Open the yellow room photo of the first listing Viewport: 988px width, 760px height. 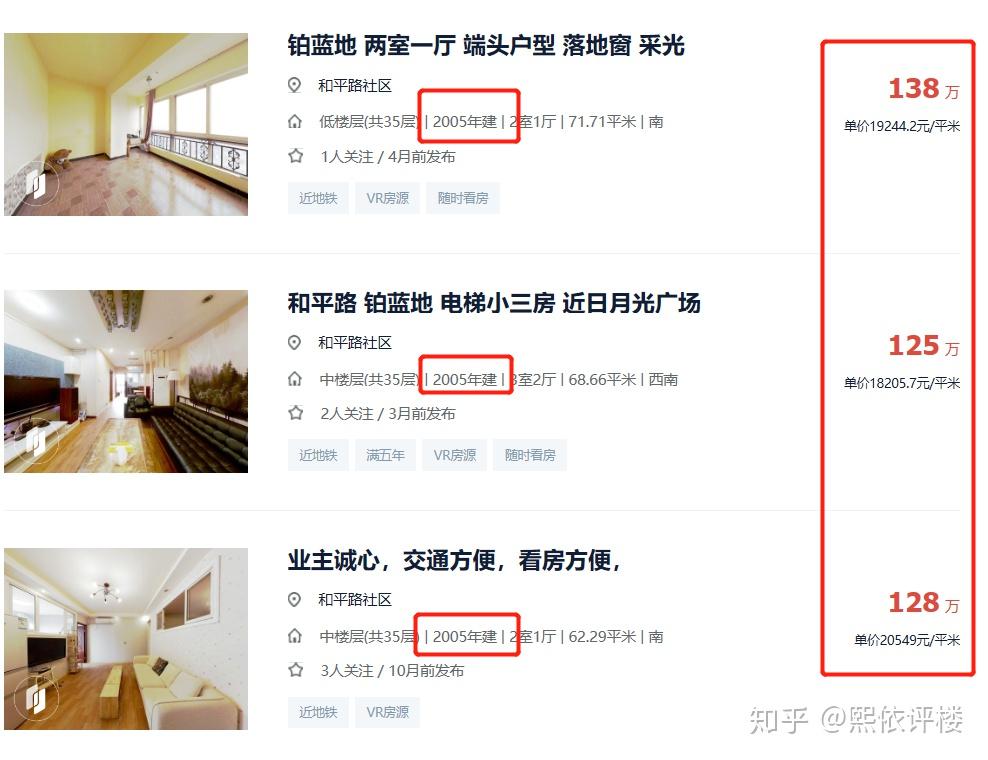coord(126,125)
